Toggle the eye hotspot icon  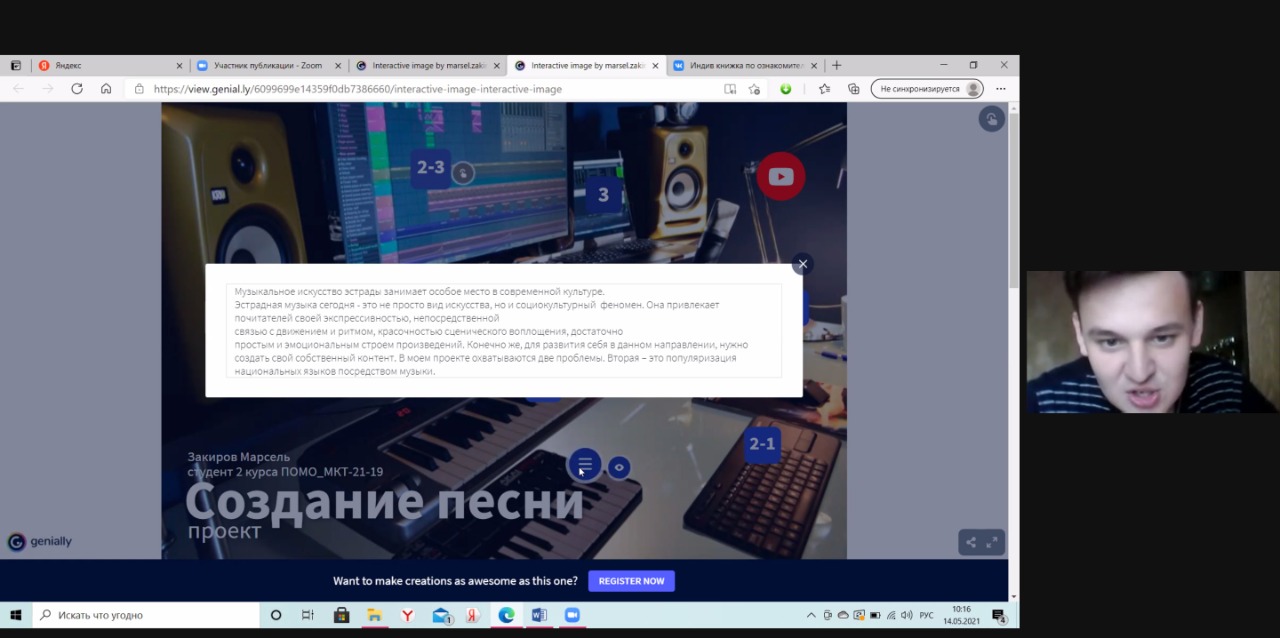[x=619, y=467]
